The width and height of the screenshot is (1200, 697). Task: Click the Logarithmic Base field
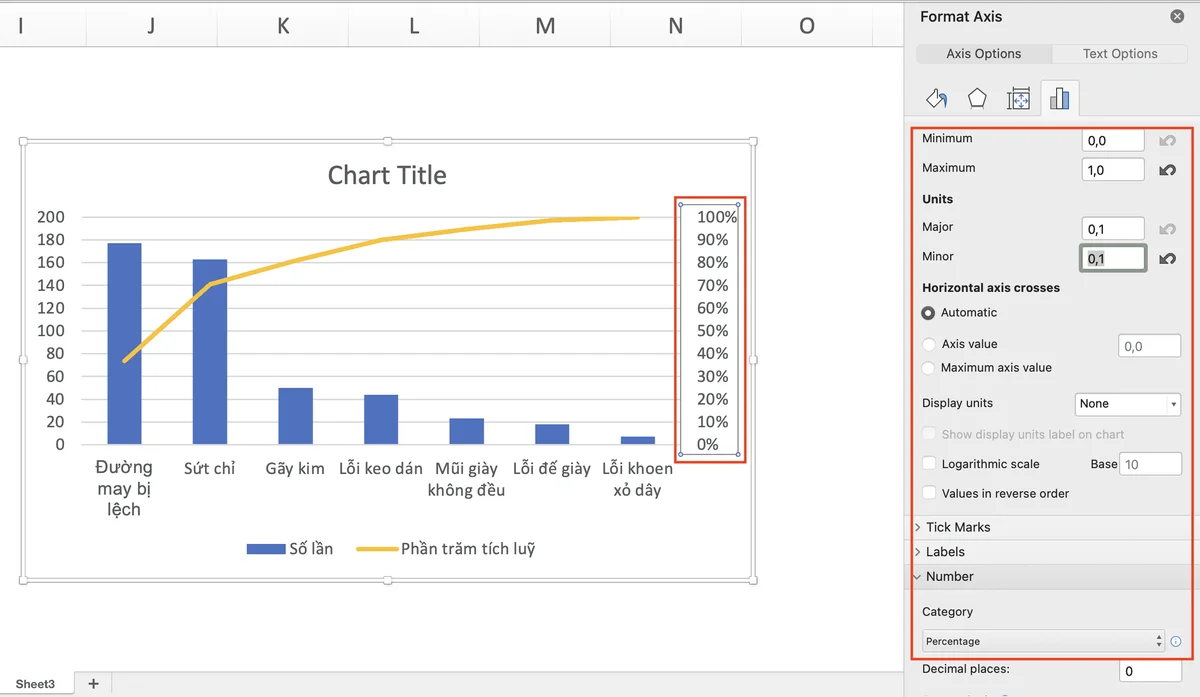click(x=1151, y=464)
